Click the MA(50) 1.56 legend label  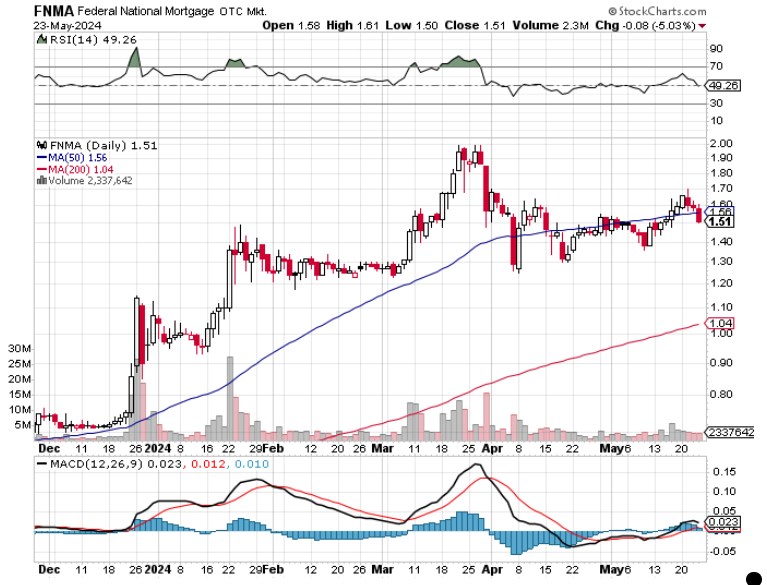pyautogui.click(x=77, y=158)
